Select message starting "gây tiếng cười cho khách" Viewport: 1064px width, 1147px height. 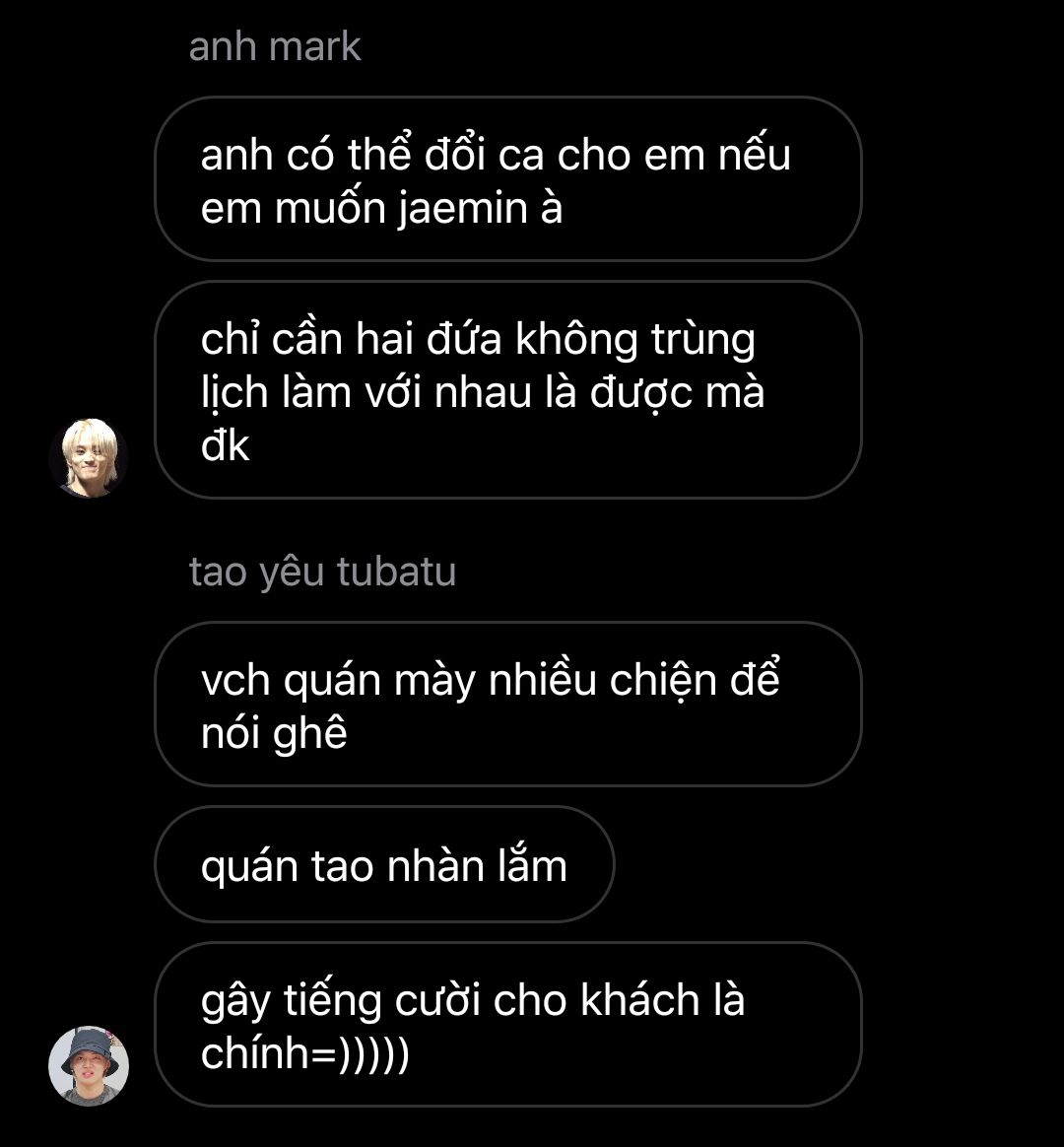[x=508, y=1024]
